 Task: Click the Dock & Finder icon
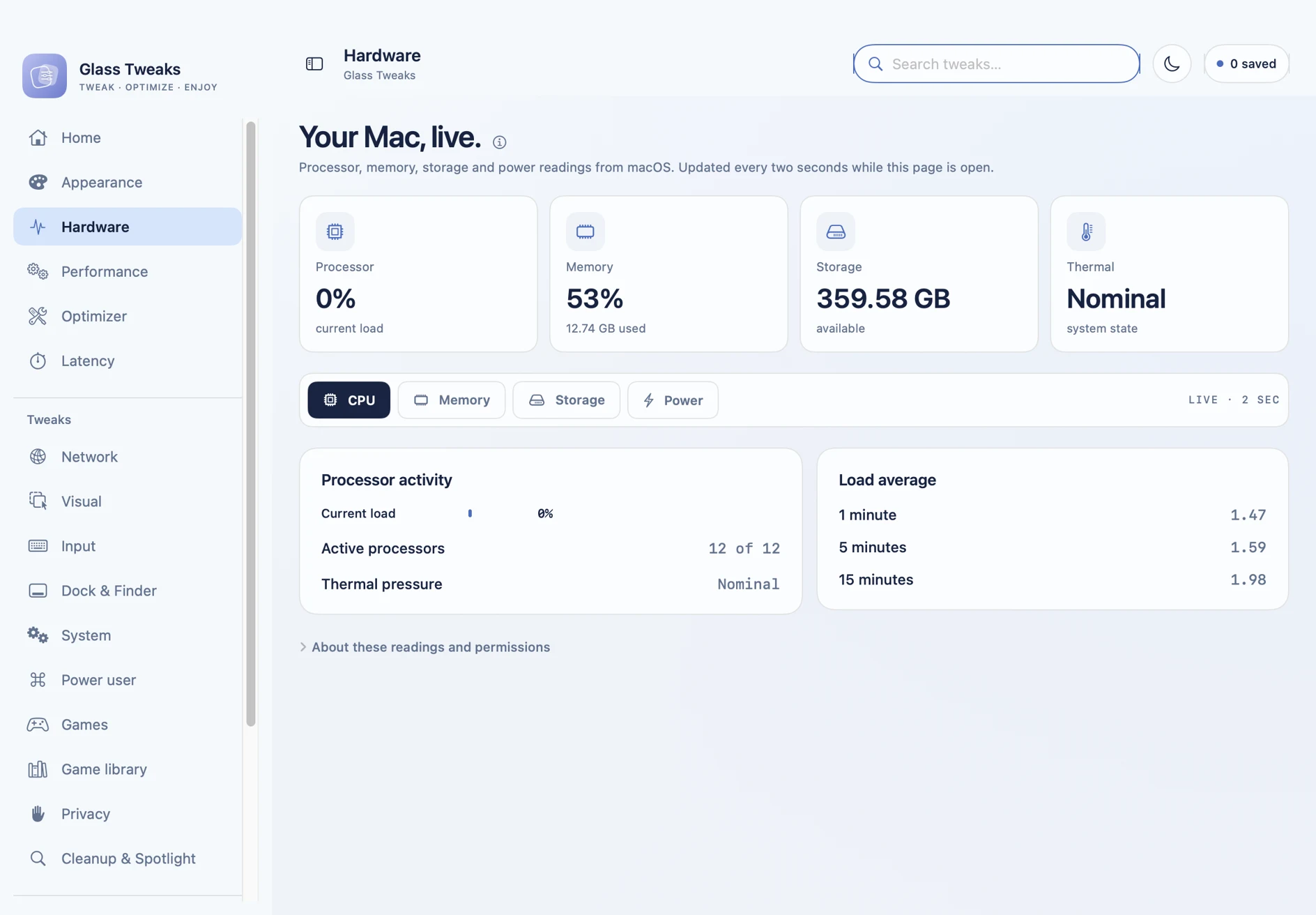(x=38, y=591)
